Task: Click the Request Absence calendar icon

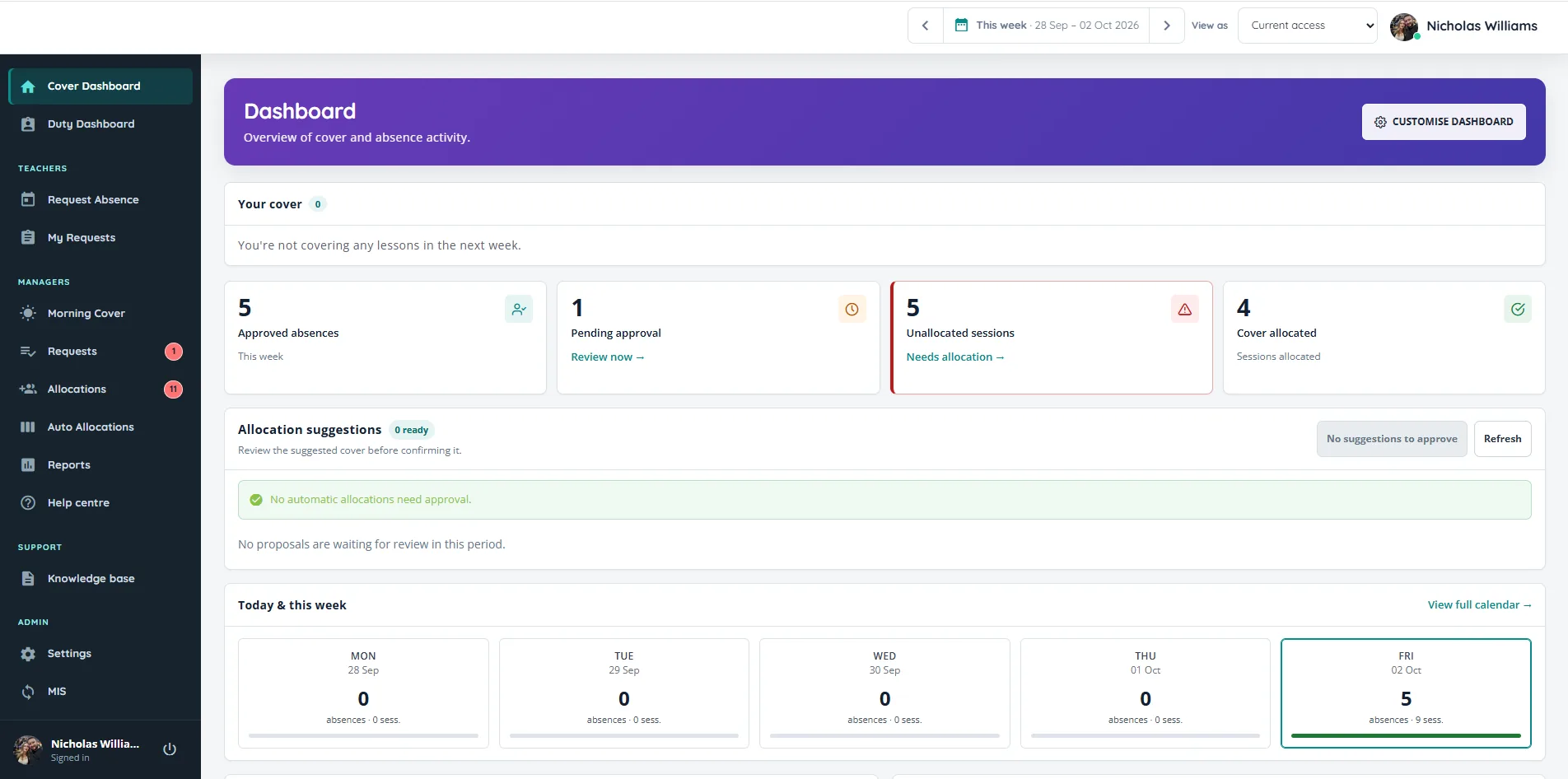Action: click(28, 199)
